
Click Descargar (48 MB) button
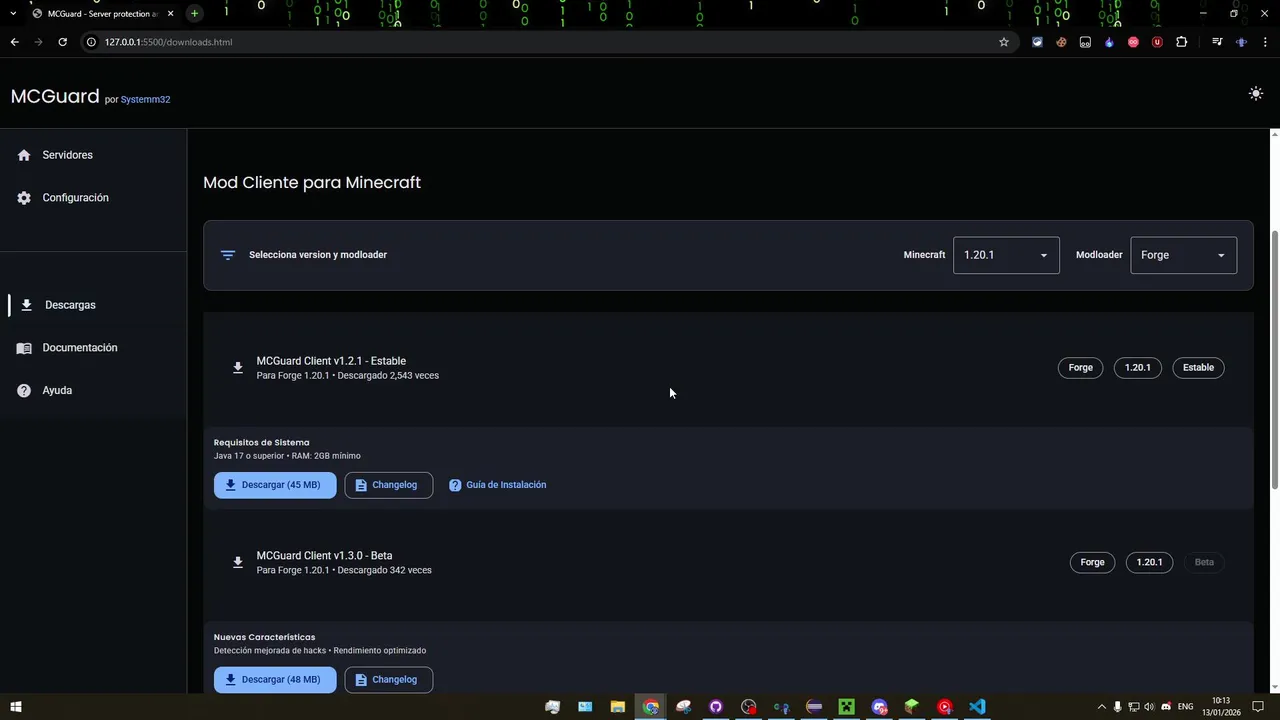point(275,680)
